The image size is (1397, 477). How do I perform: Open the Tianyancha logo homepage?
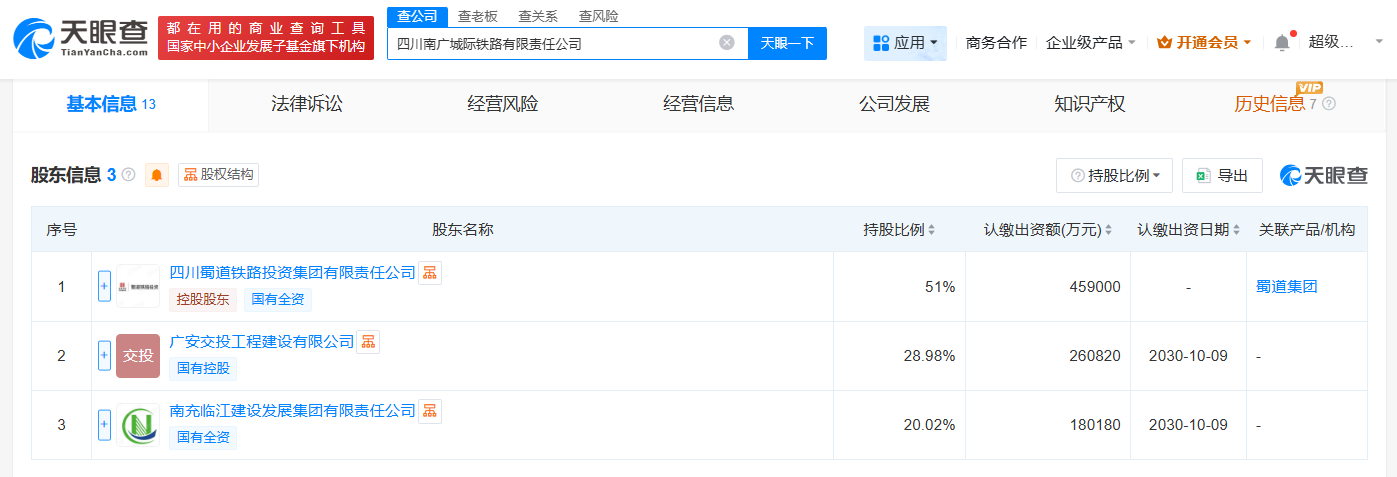(x=80, y=37)
